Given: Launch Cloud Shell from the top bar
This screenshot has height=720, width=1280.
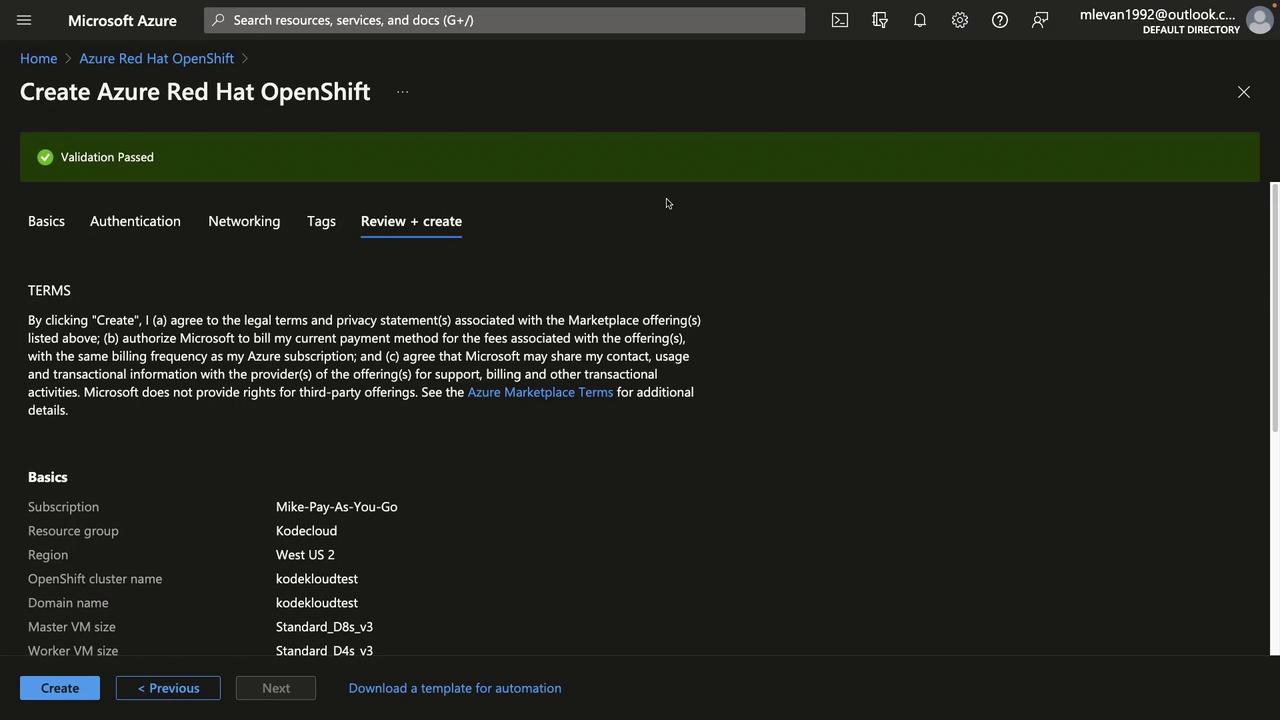Looking at the screenshot, I should tap(840, 20).
